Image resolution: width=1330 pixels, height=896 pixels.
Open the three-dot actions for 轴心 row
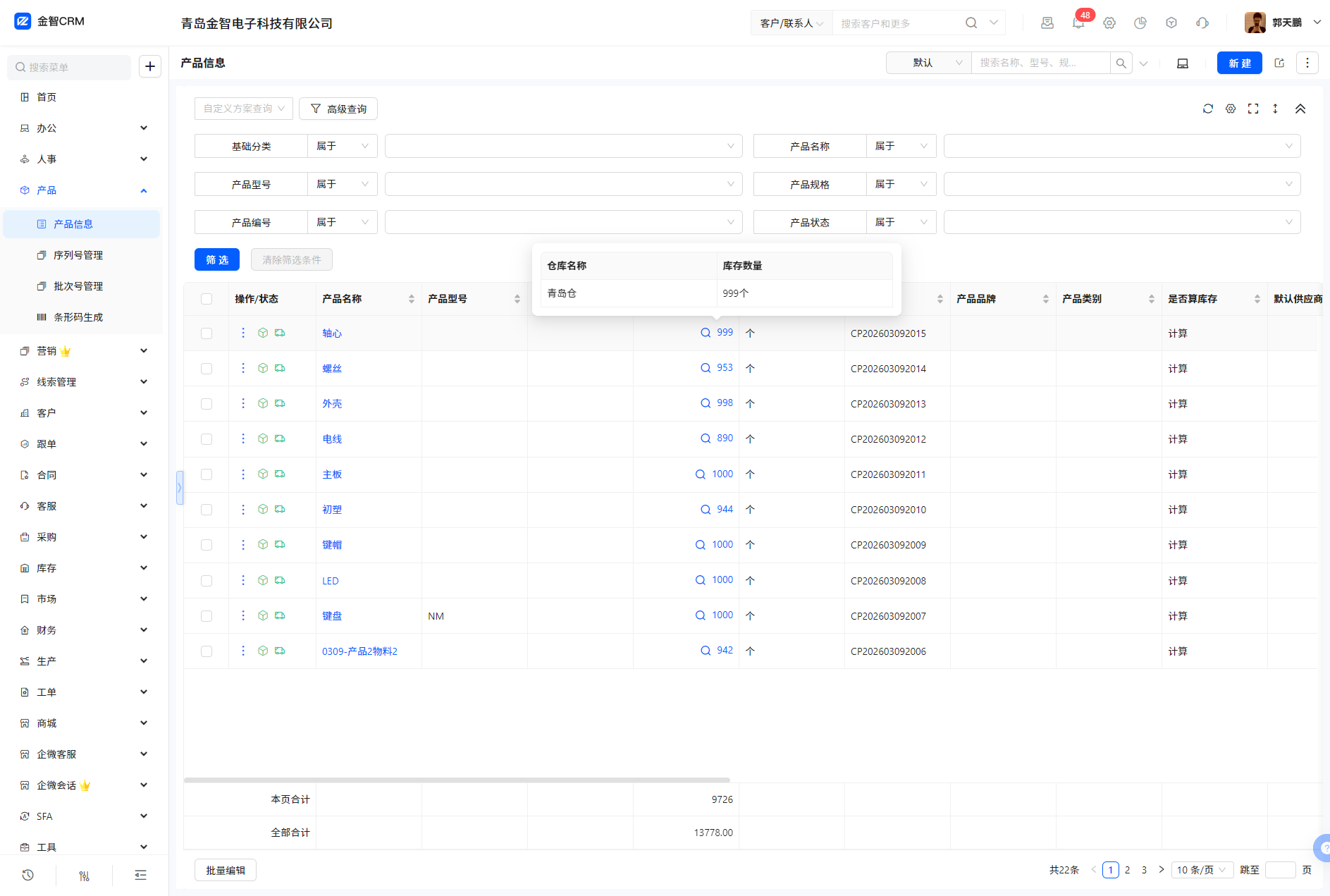(243, 333)
